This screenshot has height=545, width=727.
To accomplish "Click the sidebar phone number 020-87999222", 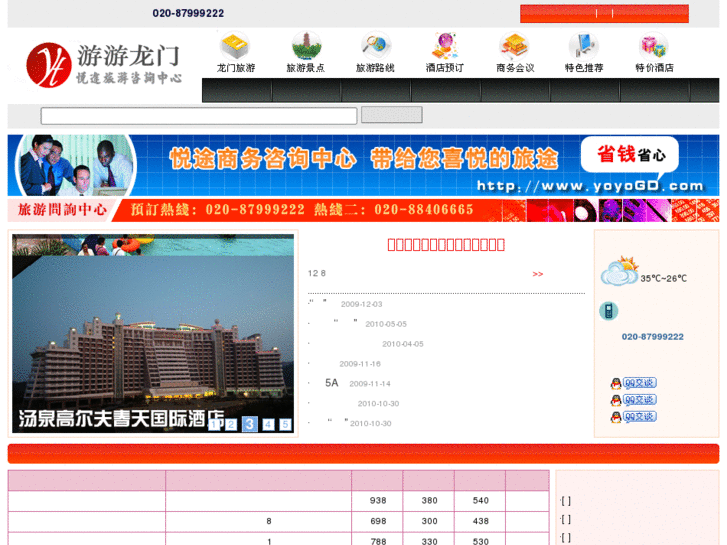I will pos(652,337).
